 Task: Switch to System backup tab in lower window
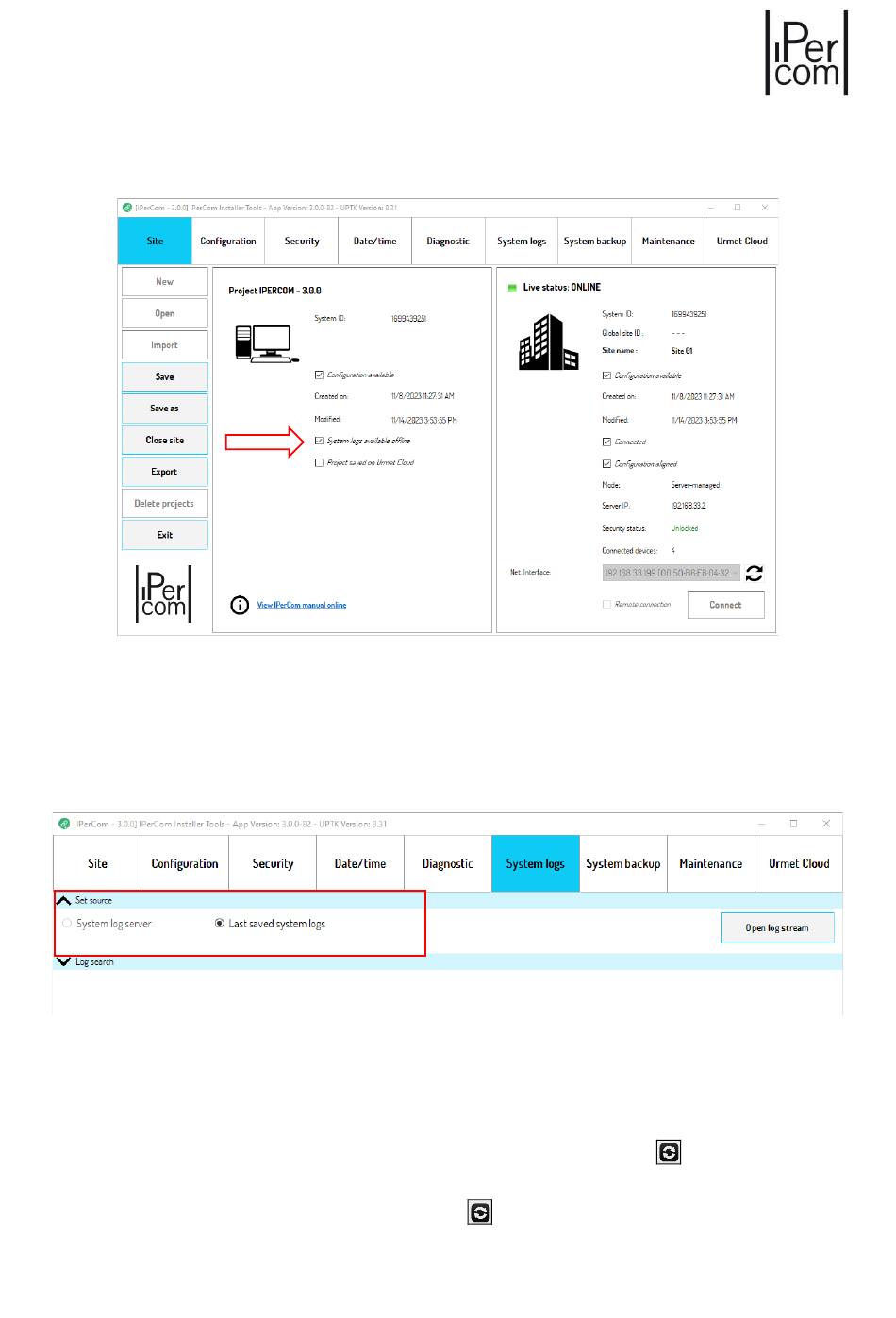tap(623, 863)
